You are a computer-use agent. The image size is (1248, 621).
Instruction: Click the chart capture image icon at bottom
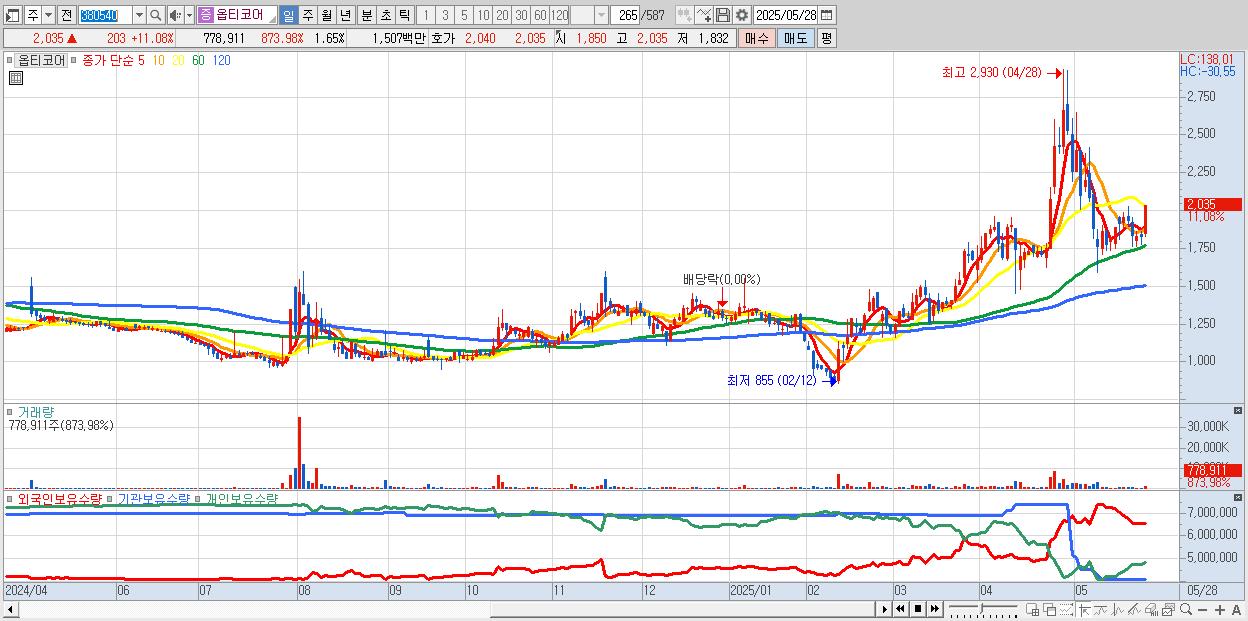tap(1168, 609)
